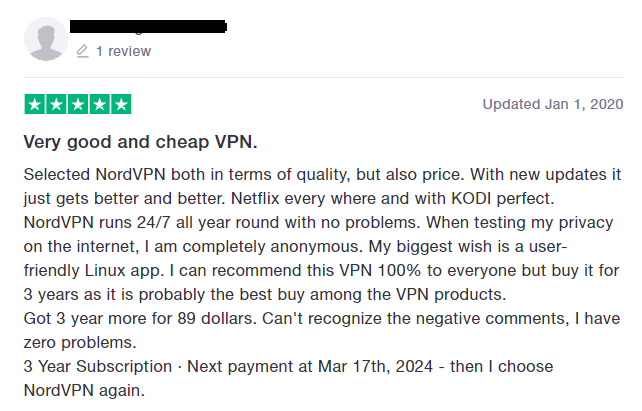Viewport: 642px width, 411px height.
Task: Click the 'Updated Jan 1, 2020' date
Action: [553, 104]
